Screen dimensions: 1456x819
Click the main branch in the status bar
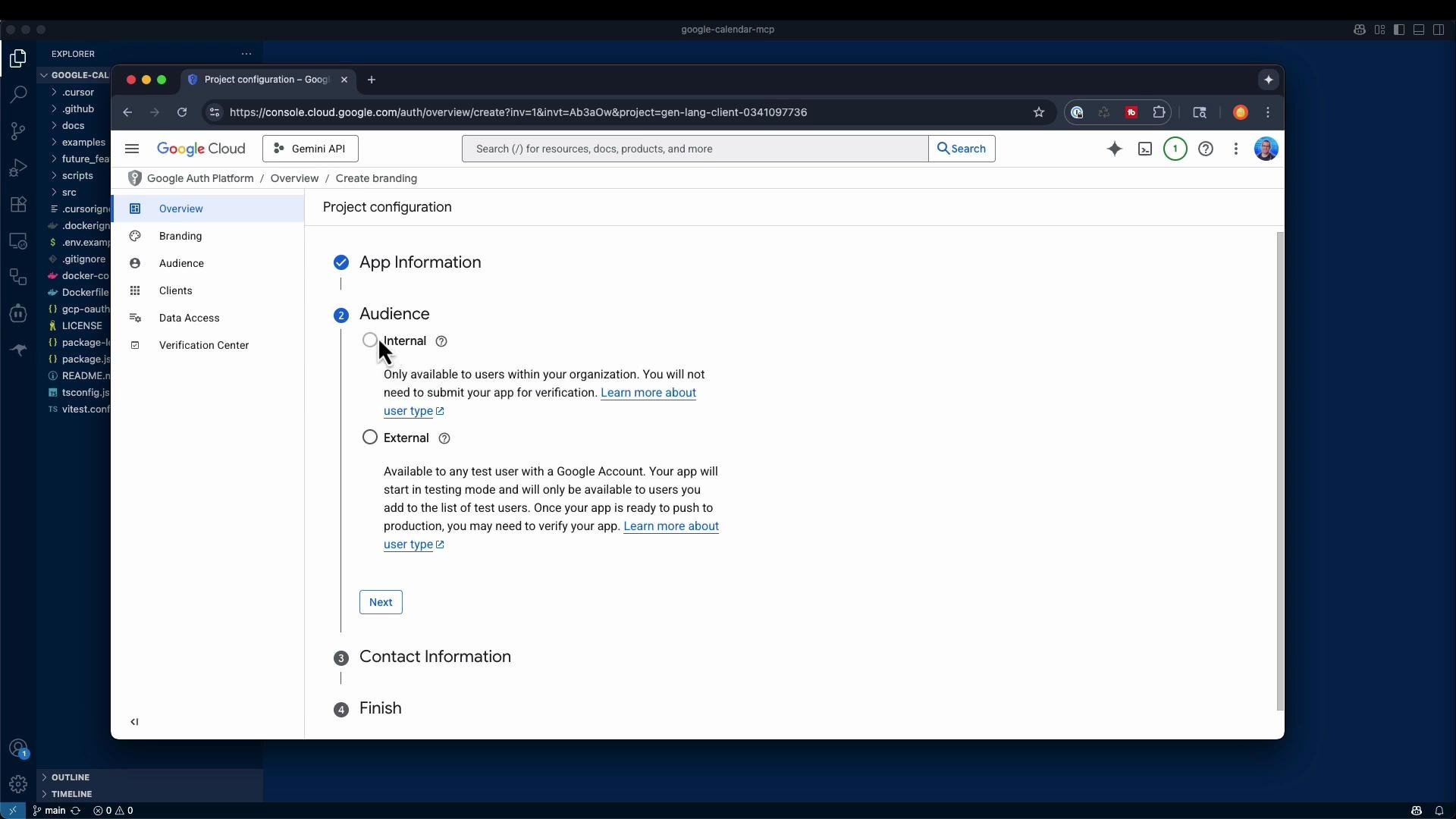click(49, 811)
